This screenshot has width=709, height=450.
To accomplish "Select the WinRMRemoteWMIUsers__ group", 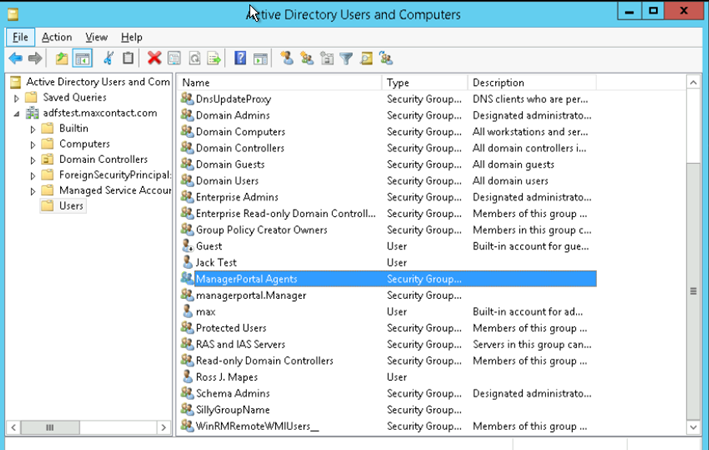I will [x=388, y=426].
